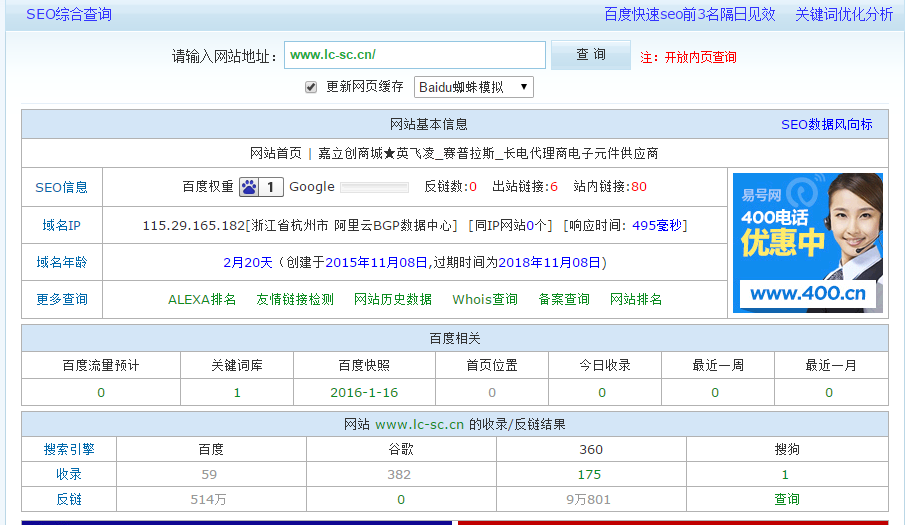905x525 pixels.
Task: Toggle the 更新网页缓存 checkbox
Action: [x=311, y=87]
